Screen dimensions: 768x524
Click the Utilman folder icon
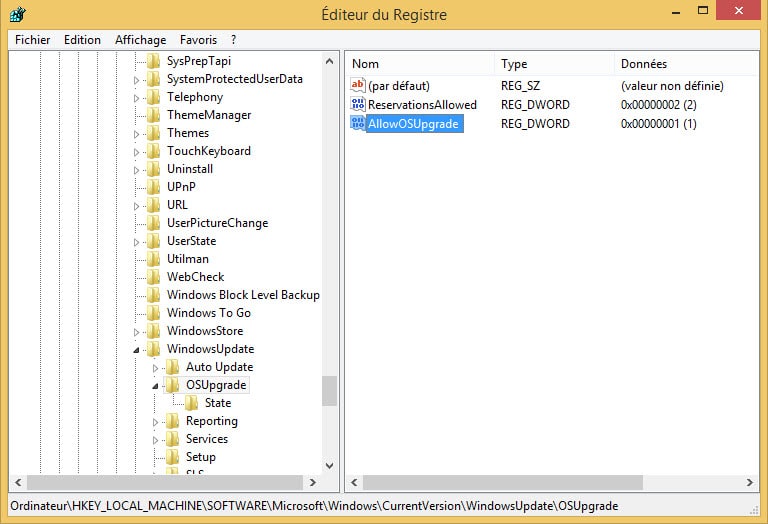point(154,259)
